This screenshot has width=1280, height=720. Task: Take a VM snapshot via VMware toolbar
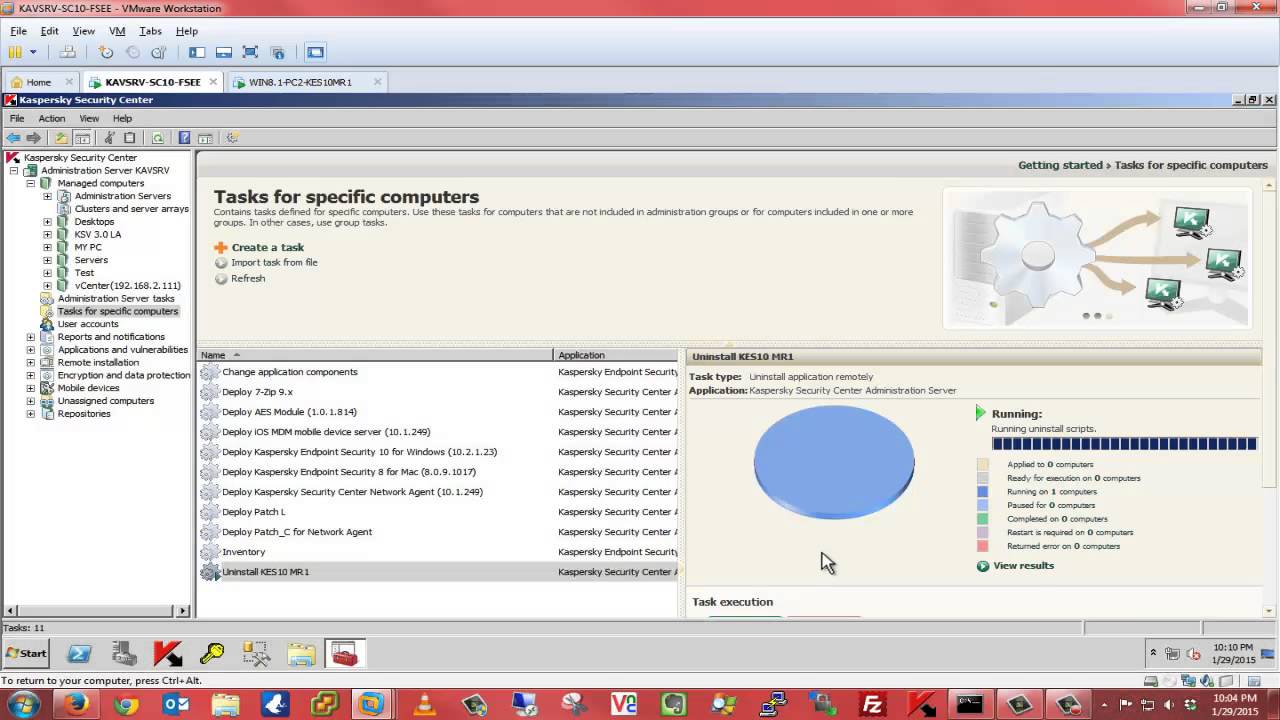tap(105, 52)
